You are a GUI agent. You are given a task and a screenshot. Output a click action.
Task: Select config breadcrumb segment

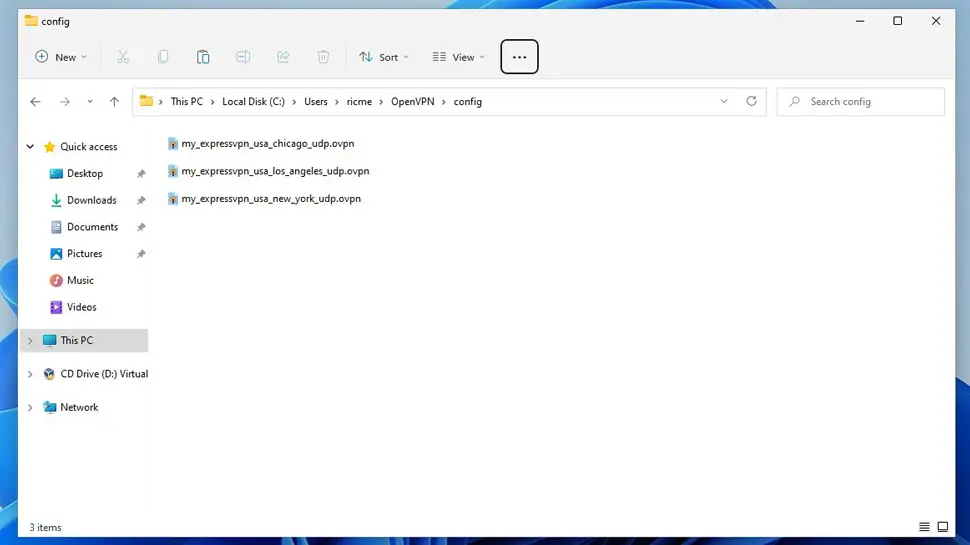click(x=468, y=101)
